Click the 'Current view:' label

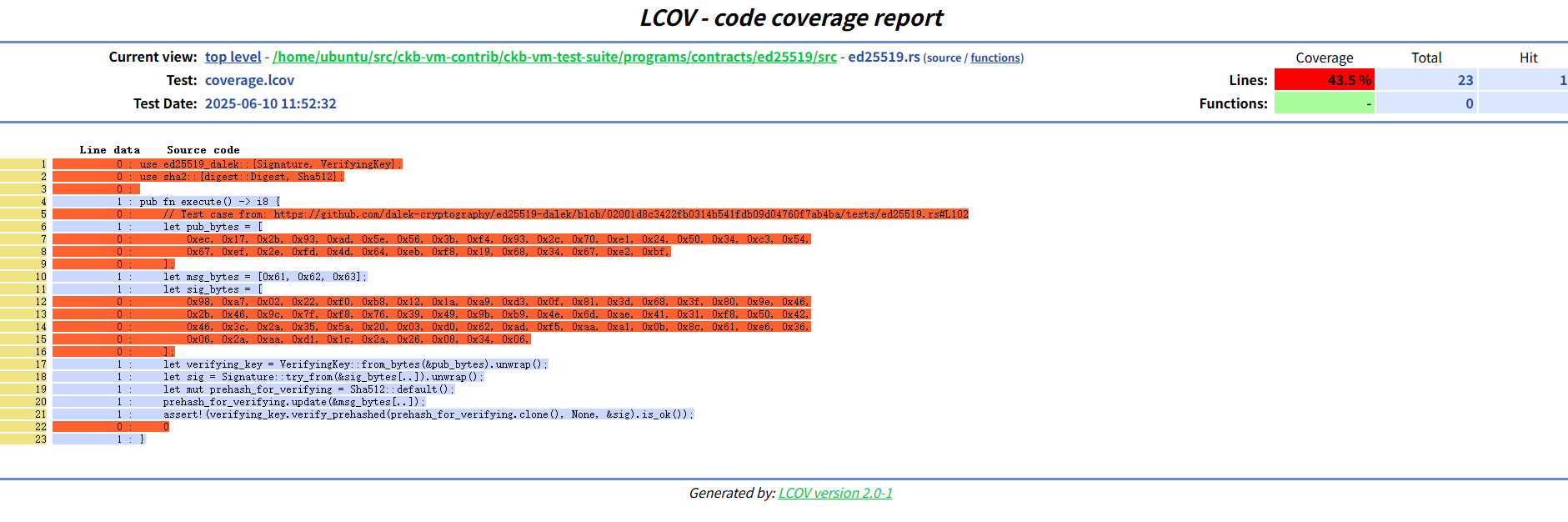click(153, 57)
